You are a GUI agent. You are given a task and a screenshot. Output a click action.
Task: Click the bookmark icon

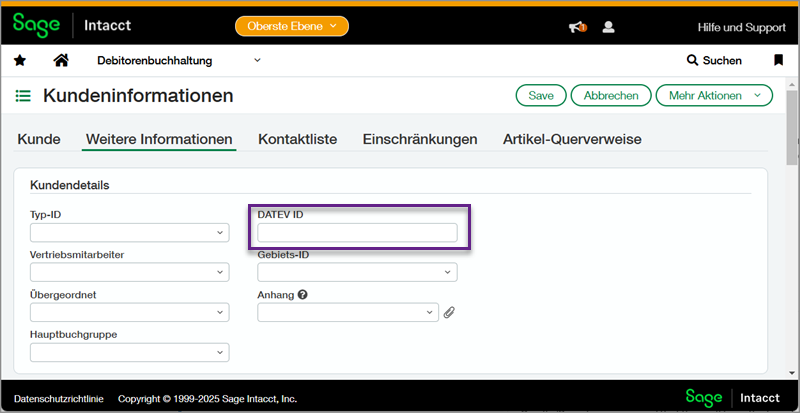(778, 61)
